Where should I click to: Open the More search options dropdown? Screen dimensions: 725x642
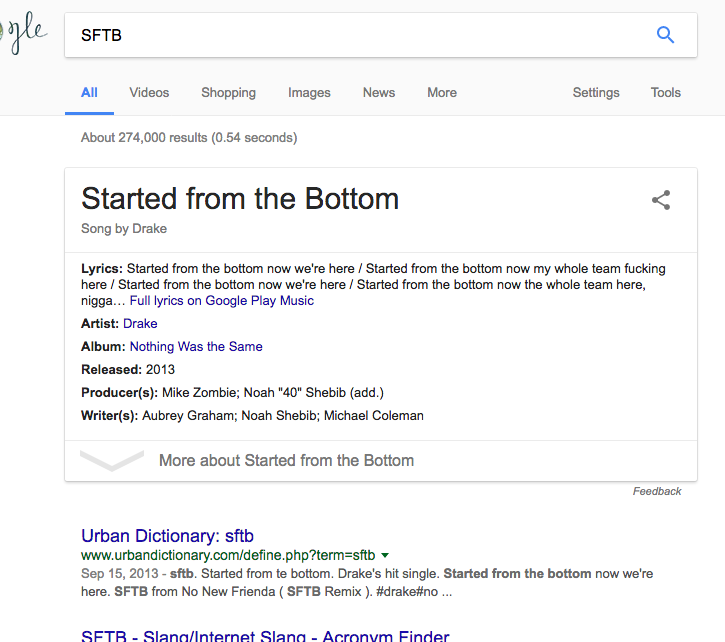(442, 93)
